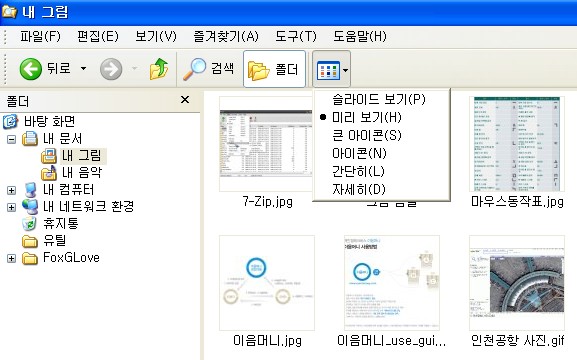This screenshot has height=360, width=577.
Task: Click the 내 컴퓨터 computer icon
Action: 30,190
